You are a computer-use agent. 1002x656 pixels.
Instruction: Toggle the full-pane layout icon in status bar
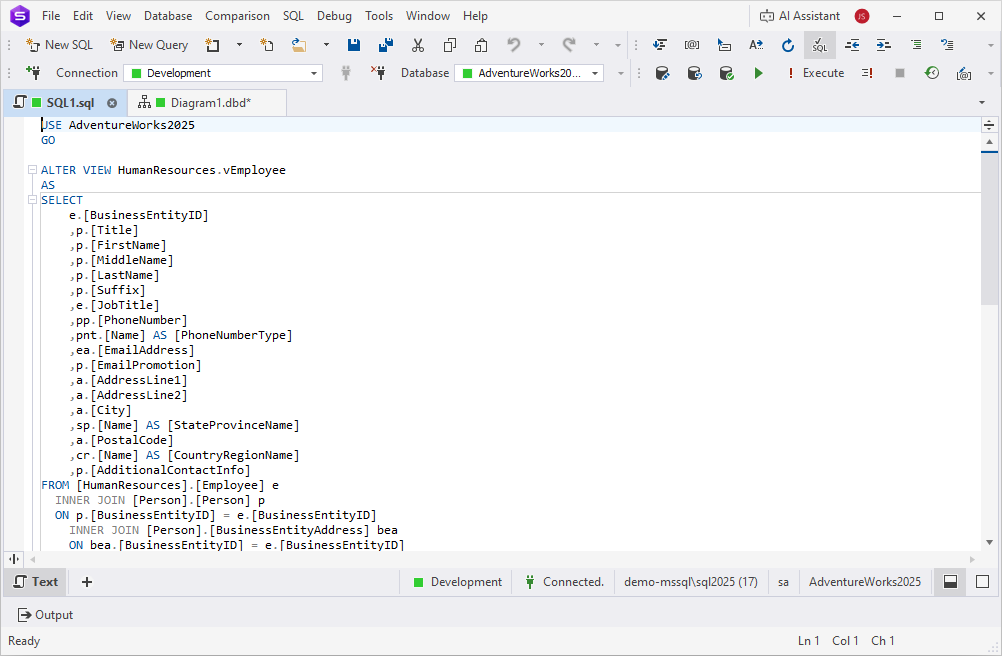982,582
